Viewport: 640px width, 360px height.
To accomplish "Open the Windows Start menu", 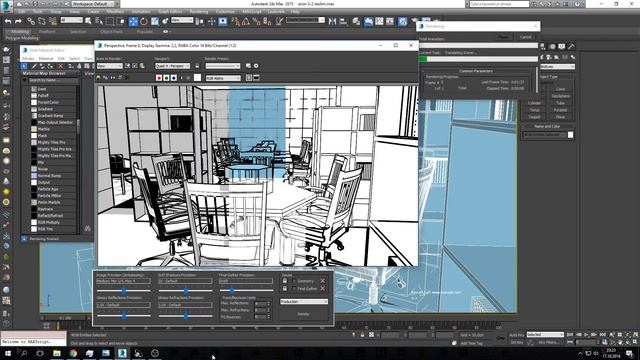I will pyautogui.click(x=8, y=353).
